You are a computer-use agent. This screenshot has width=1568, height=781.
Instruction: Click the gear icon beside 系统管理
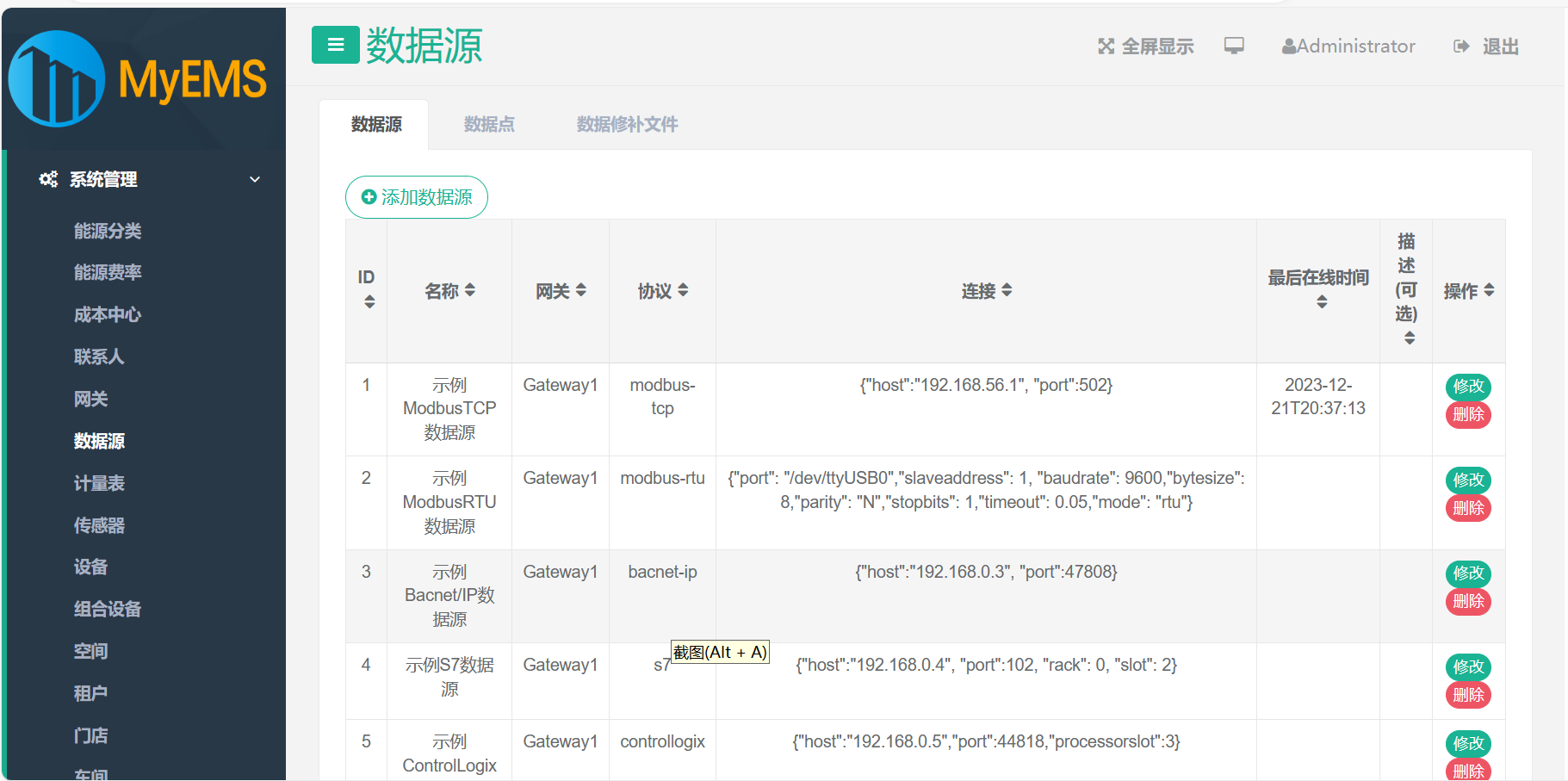(x=48, y=179)
